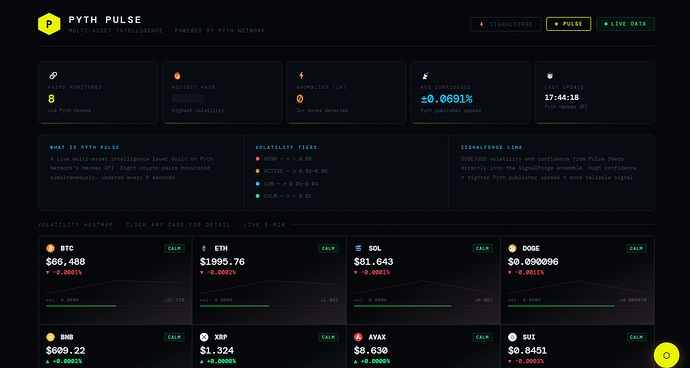Click the SOL volatility progress bar
This screenshot has width=690, height=368.
click(423, 306)
